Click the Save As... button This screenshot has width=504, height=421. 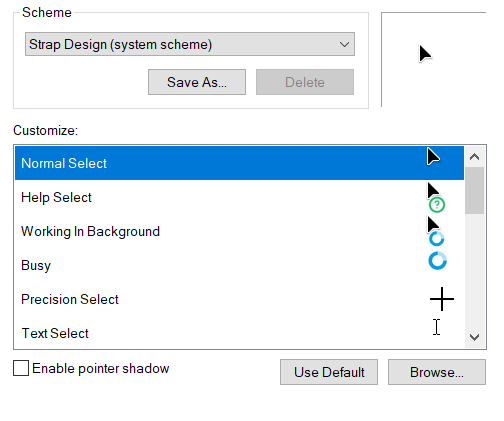(197, 82)
